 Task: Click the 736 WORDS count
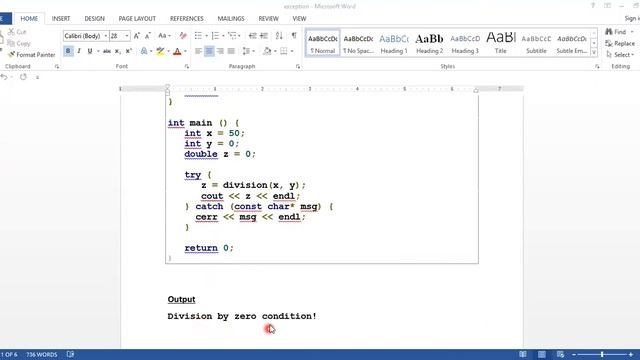[x=42, y=354]
